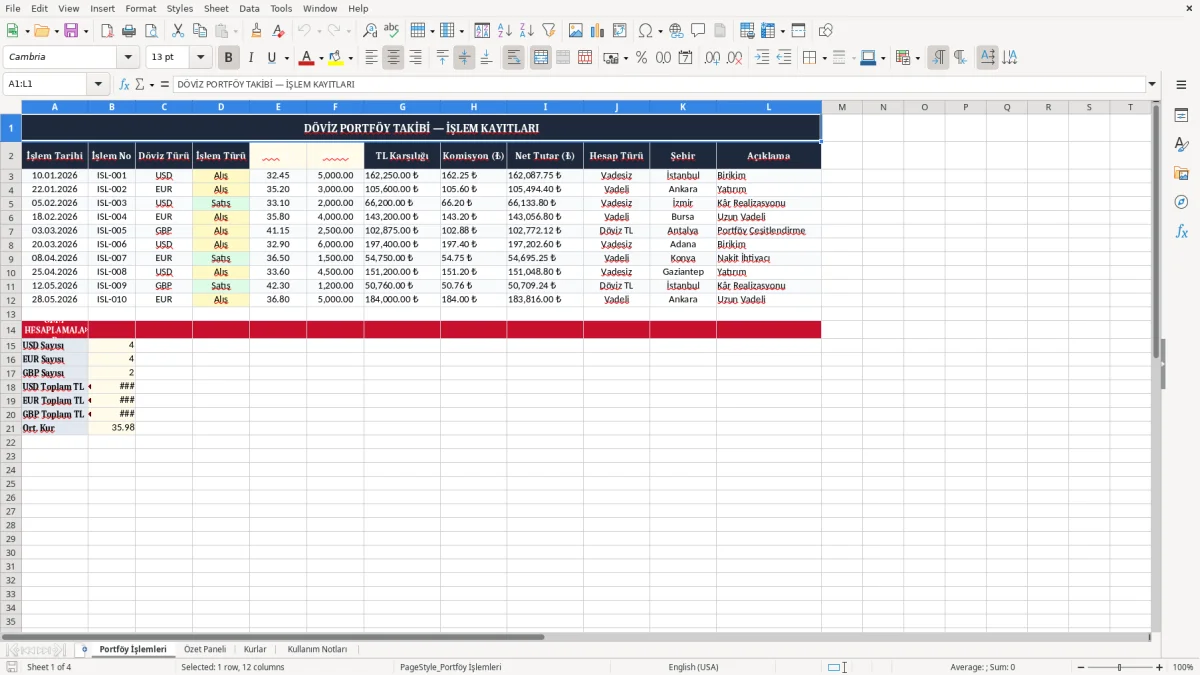The image size is (1200, 675).
Task: Open the font color dropdown arrow
Action: click(320, 58)
